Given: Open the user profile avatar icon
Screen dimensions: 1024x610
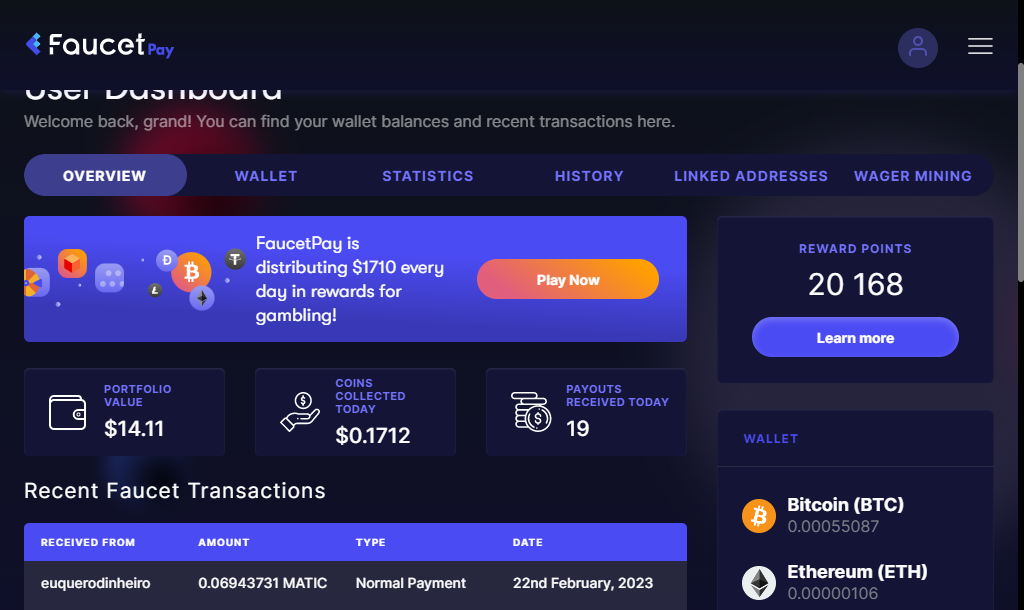Looking at the screenshot, I should pos(917,47).
